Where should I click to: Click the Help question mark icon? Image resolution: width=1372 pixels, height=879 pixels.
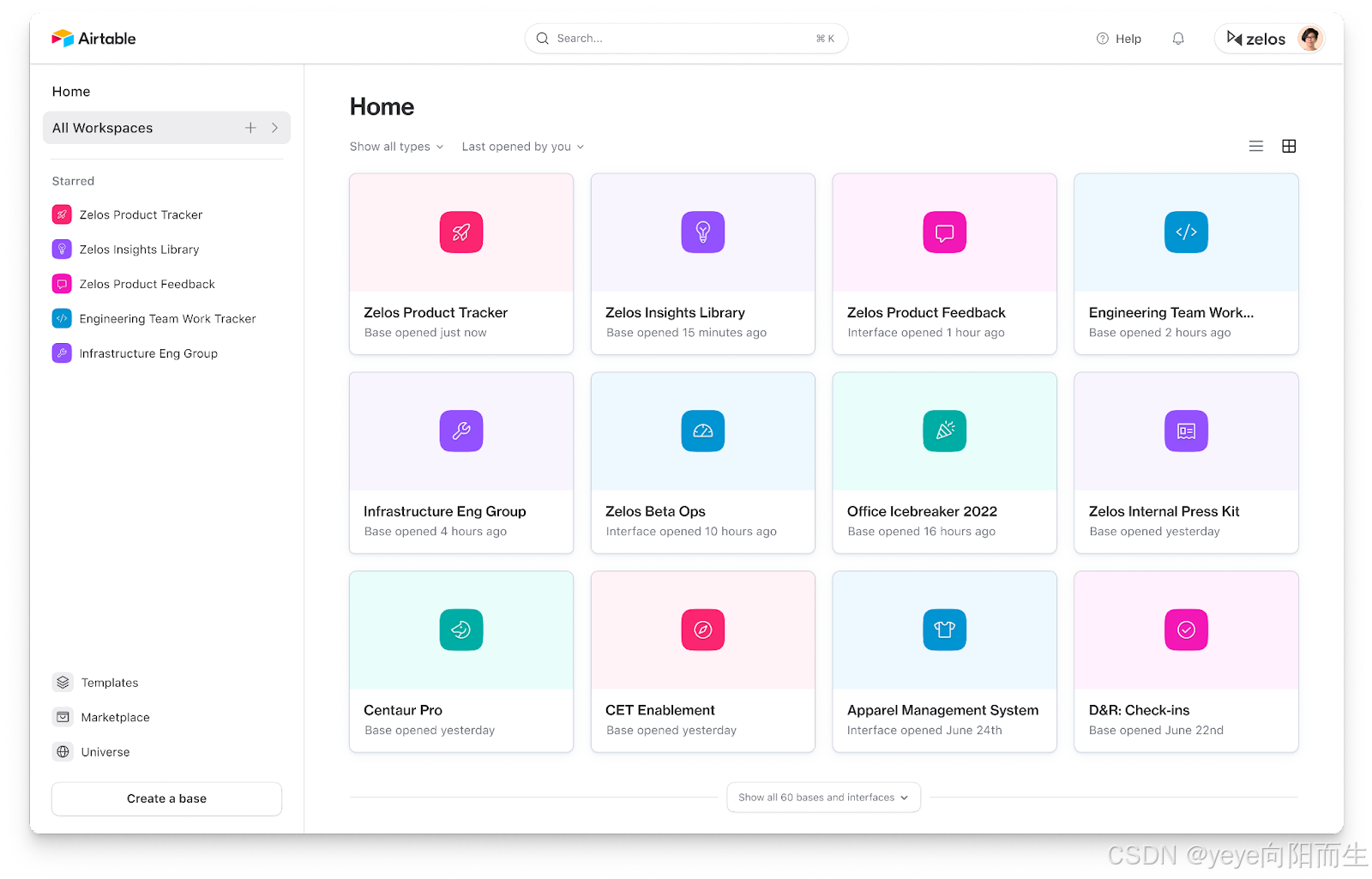[x=1103, y=39]
